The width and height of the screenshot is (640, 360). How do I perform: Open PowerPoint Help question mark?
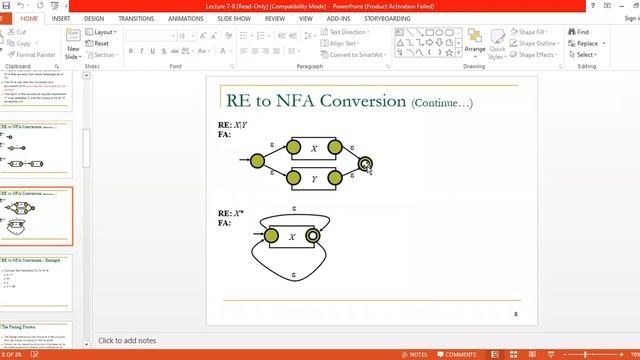593,6
